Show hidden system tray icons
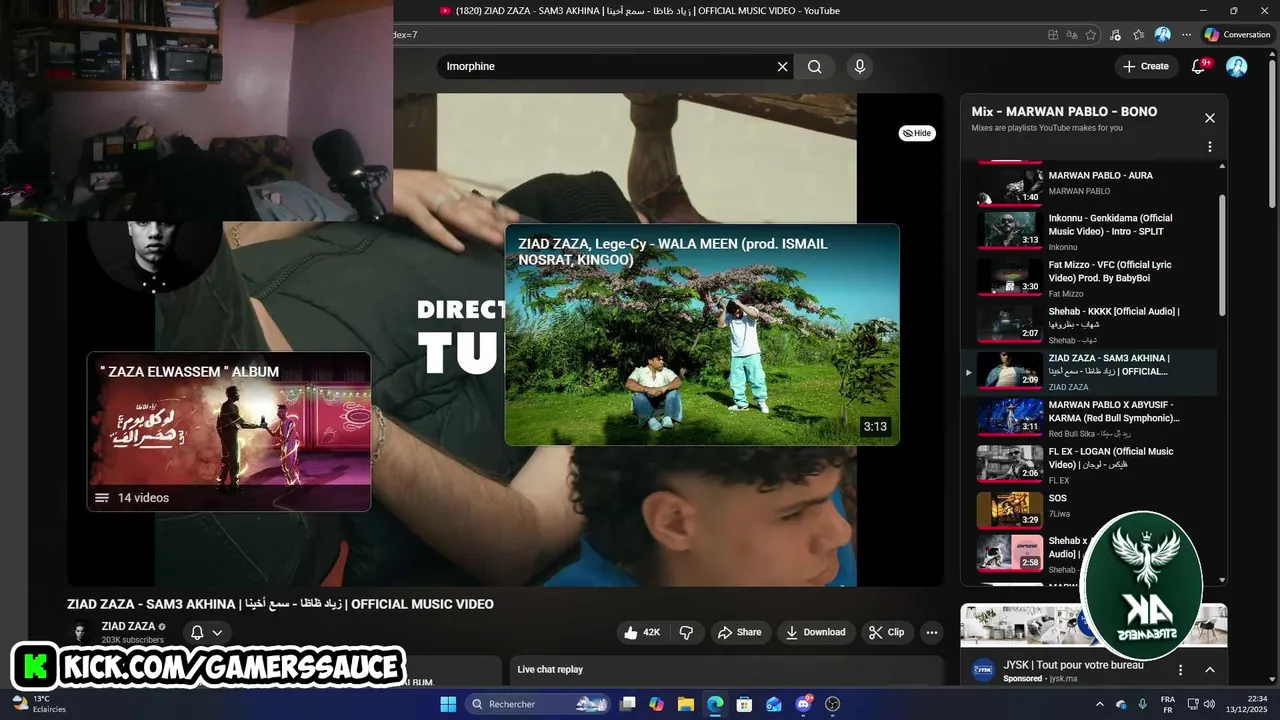The width and height of the screenshot is (1280, 720). pos(1100,704)
